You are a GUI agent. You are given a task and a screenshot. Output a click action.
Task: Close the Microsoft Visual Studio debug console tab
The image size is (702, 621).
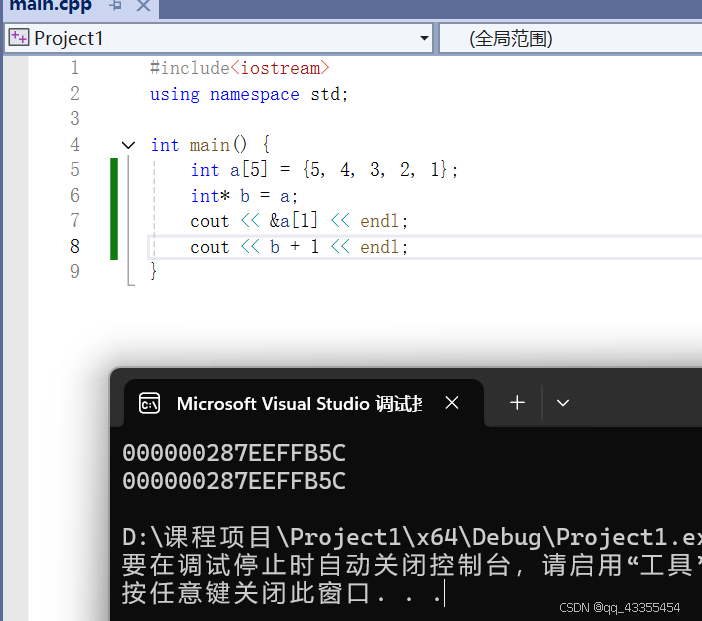[452, 403]
